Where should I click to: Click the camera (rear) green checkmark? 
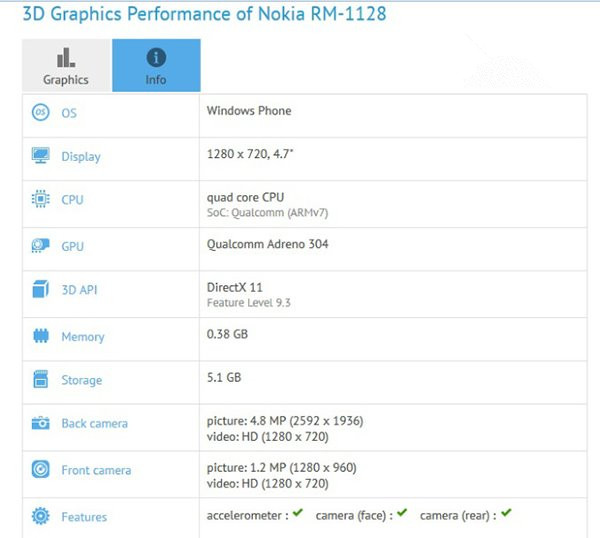click(x=506, y=514)
